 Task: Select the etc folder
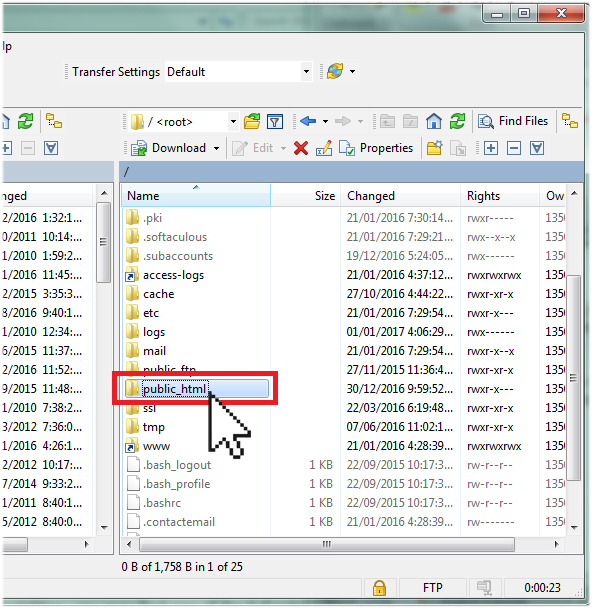(142, 313)
